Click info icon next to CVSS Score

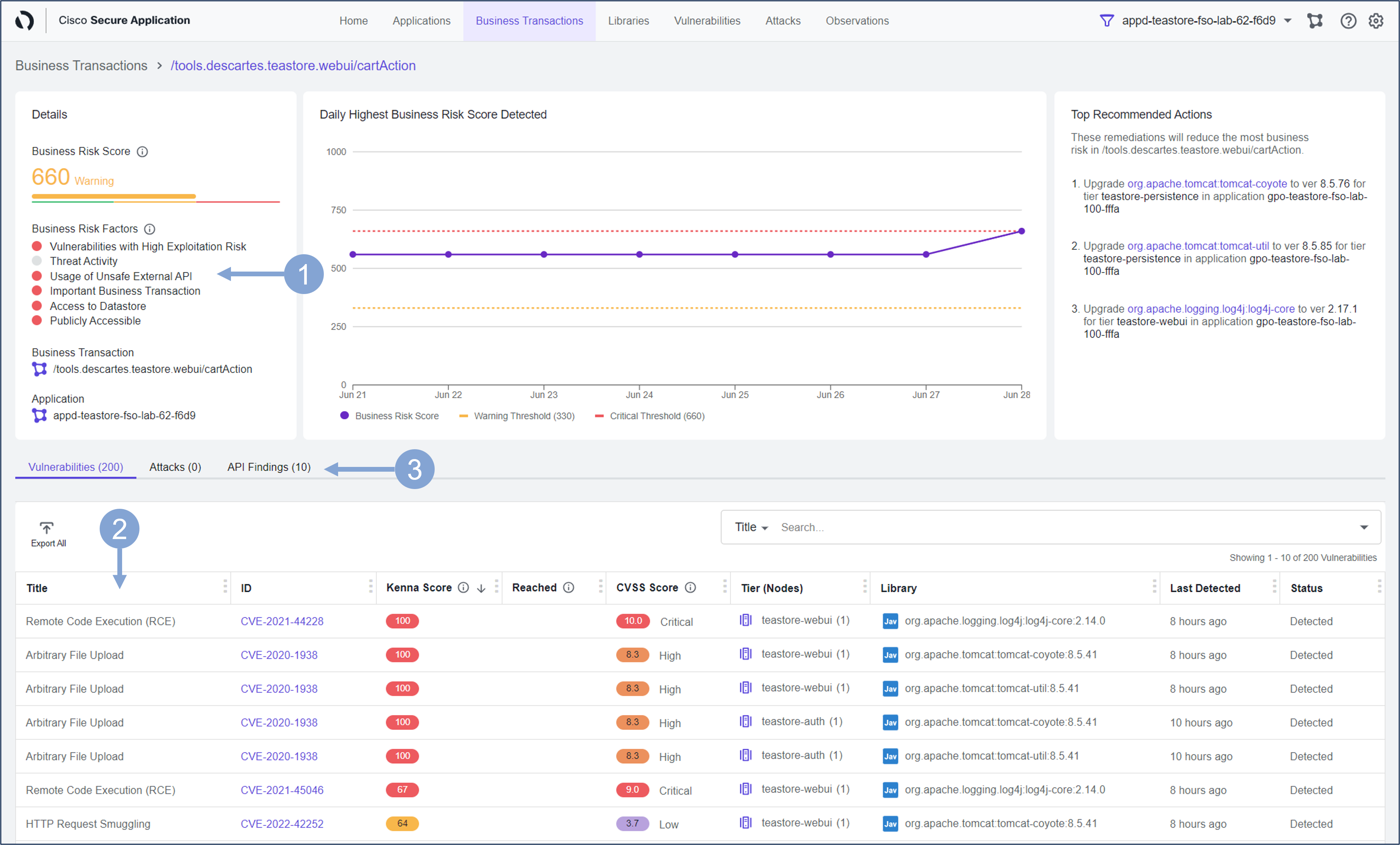pos(690,587)
